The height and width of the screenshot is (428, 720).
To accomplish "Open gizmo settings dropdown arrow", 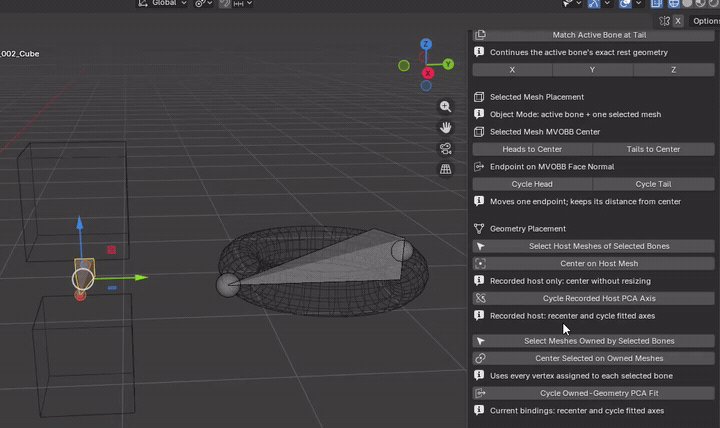I will (x=607, y=4).
